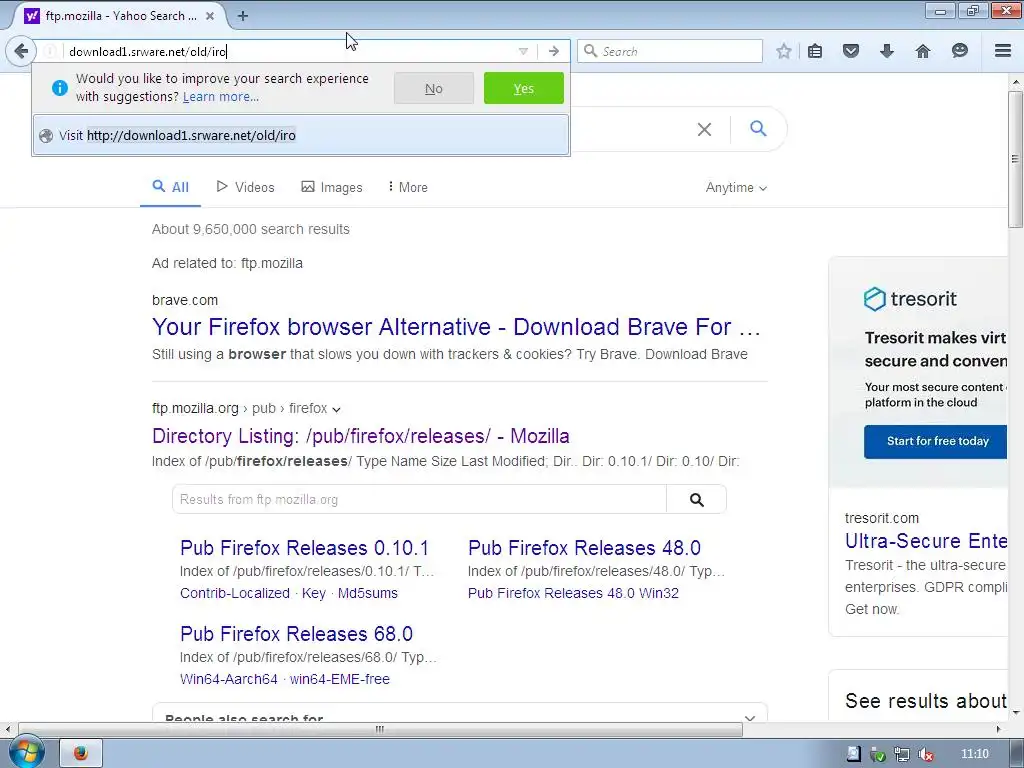Submit Yahoo search with blue magnifier
The height and width of the screenshot is (768, 1024).
pos(758,129)
